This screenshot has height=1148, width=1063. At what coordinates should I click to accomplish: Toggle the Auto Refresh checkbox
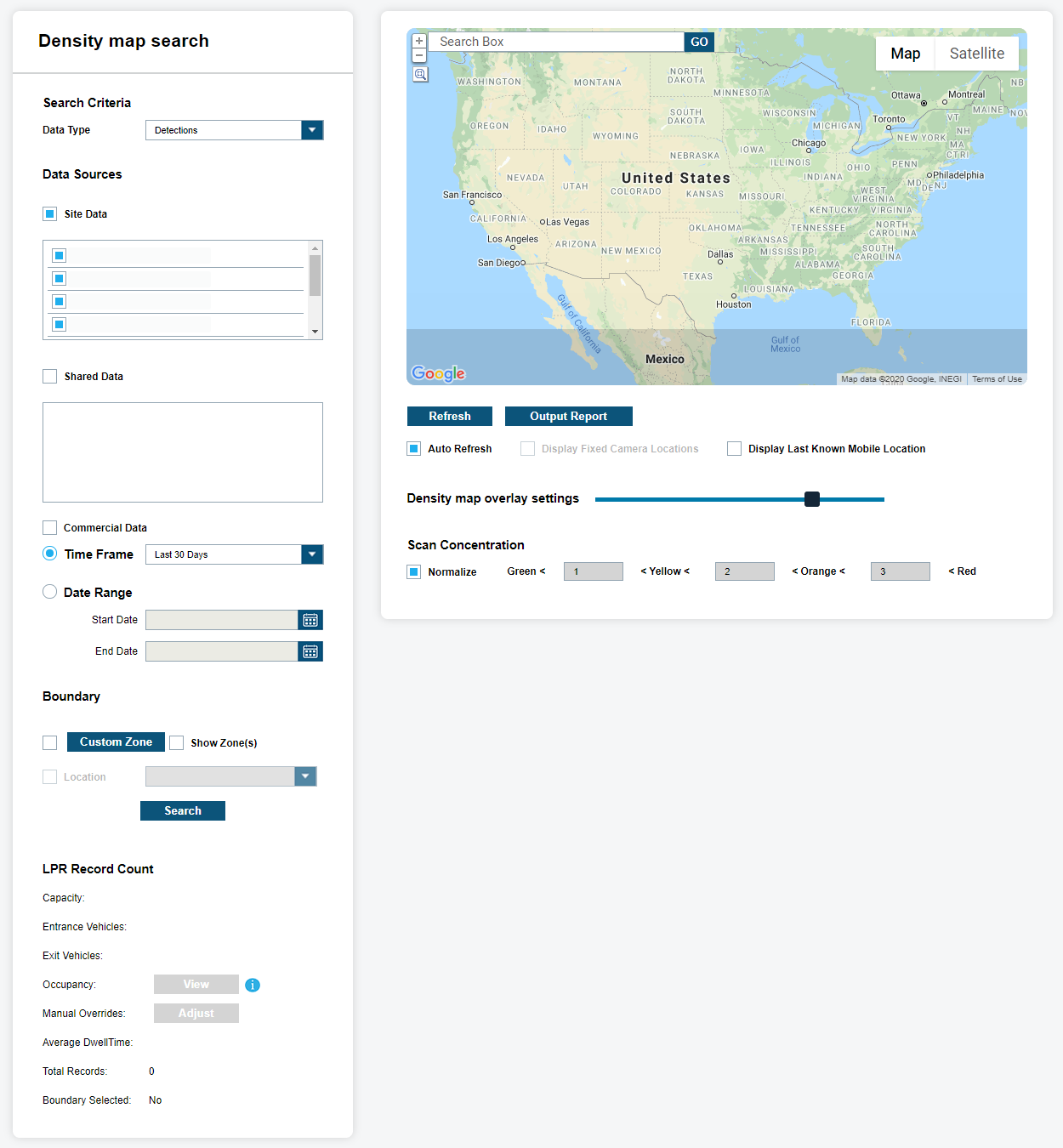(414, 449)
